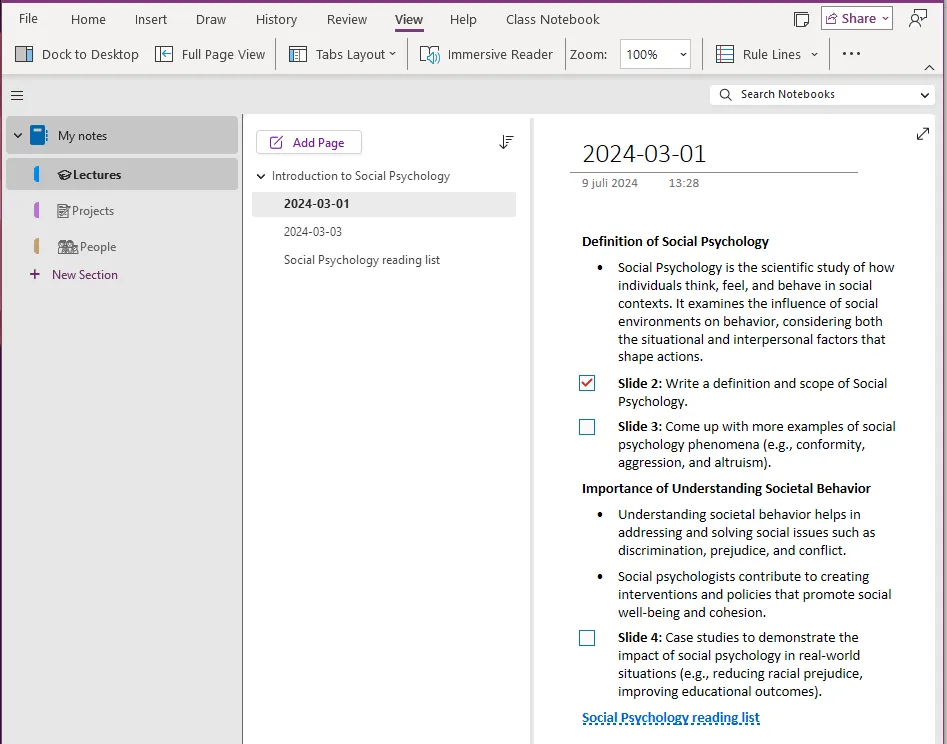Image resolution: width=947 pixels, height=744 pixels.
Task: Collapse the My notes notebook
Action: (x=18, y=136)
